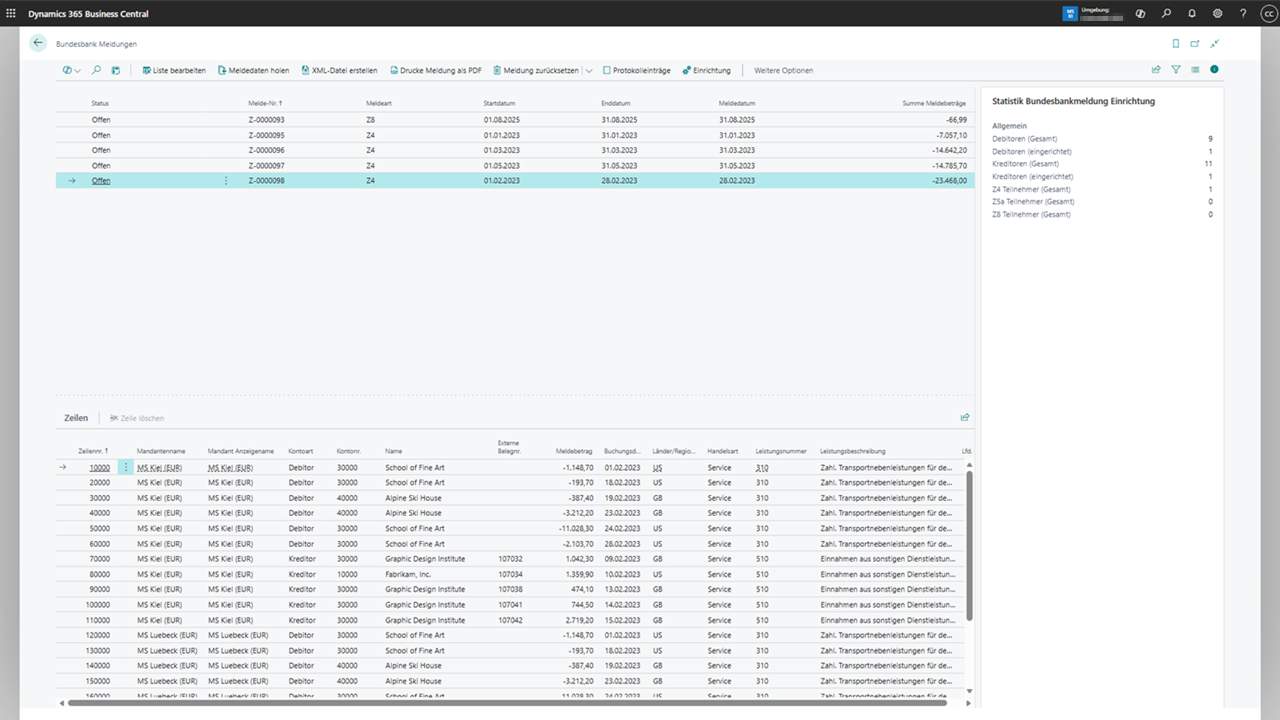Open the view options dropdown in the toolbar

[72, 70]
